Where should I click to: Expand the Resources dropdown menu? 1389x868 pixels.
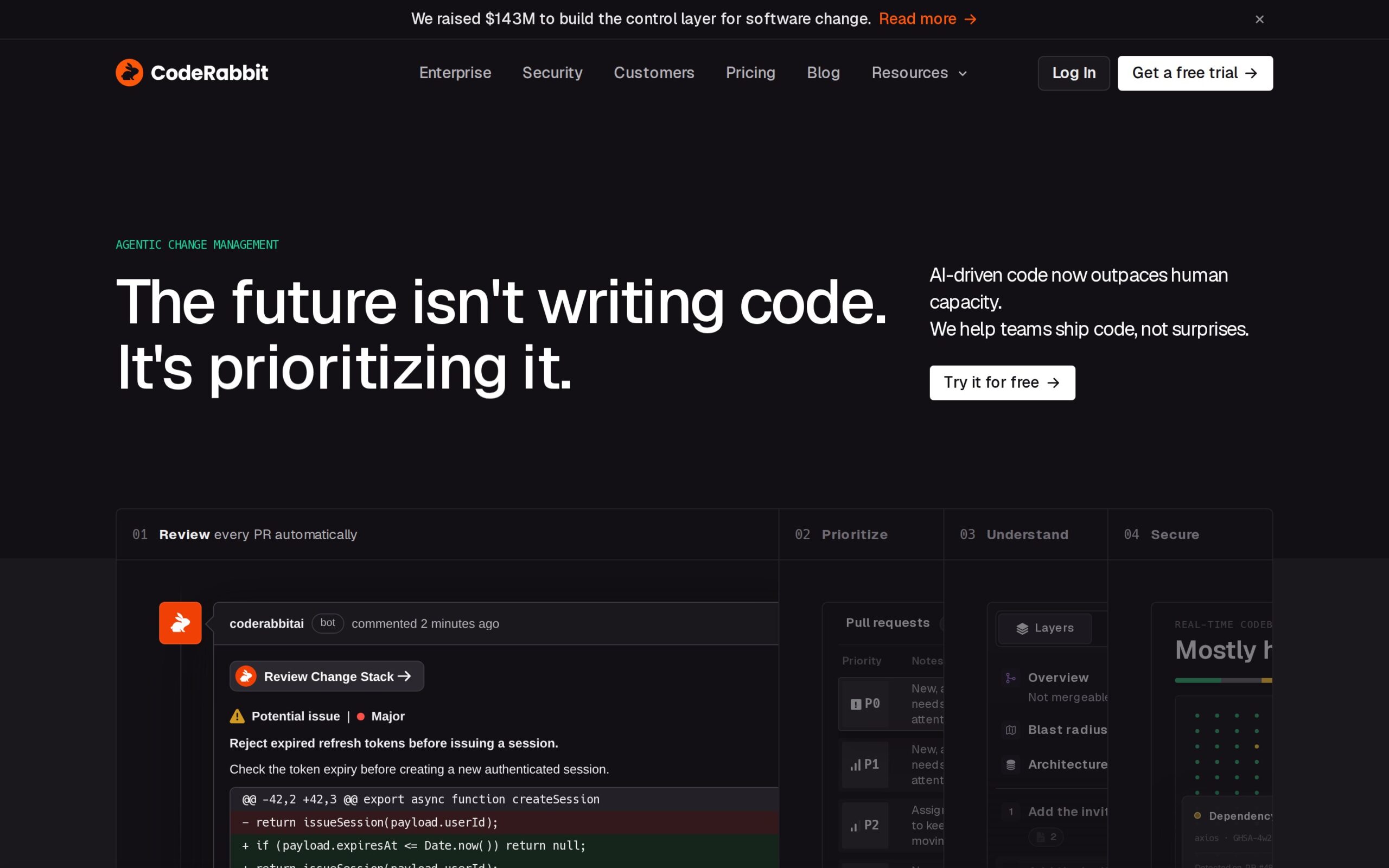[x=920, y=73]
